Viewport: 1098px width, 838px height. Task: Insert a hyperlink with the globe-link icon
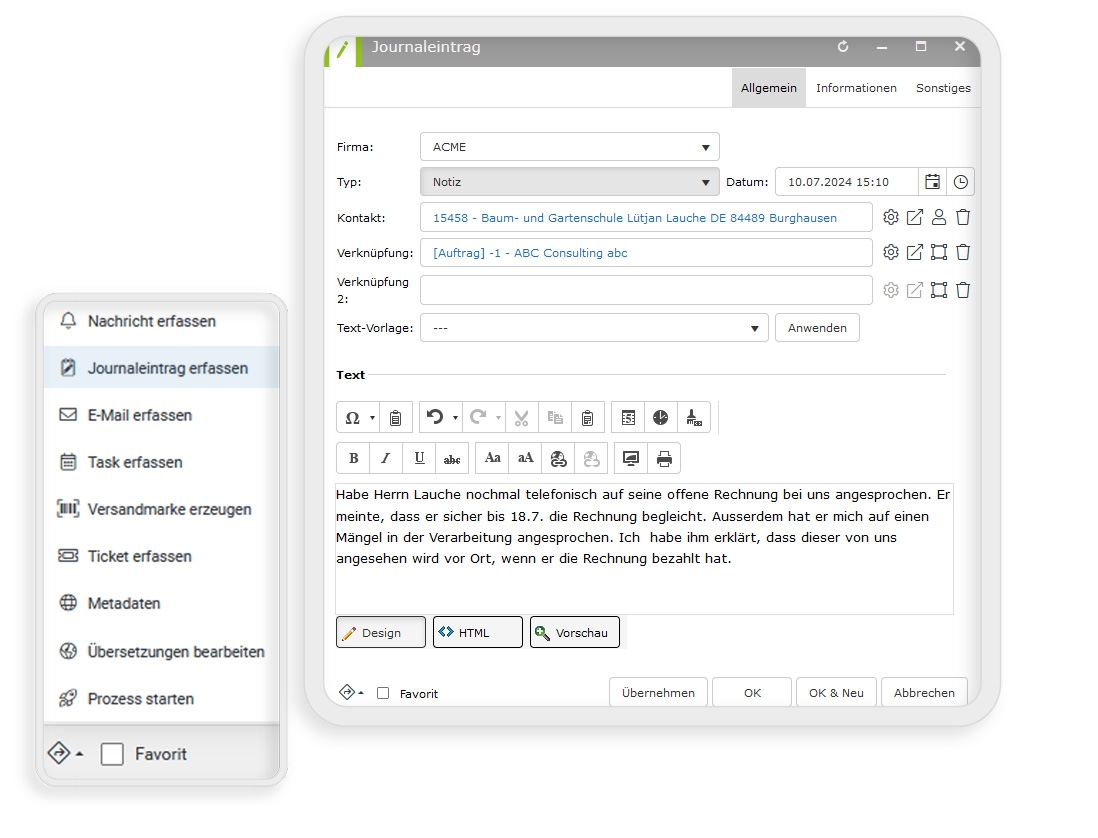click(558, 459)
